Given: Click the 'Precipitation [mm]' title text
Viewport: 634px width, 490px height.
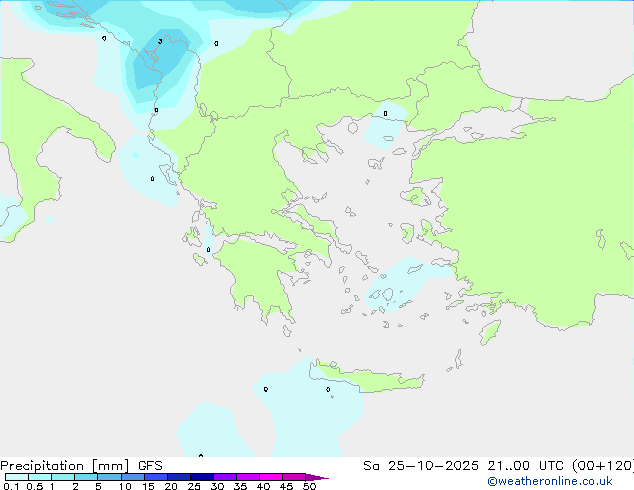Looking at the screenshot, I should pyautogui.click(x=64, y=466).
